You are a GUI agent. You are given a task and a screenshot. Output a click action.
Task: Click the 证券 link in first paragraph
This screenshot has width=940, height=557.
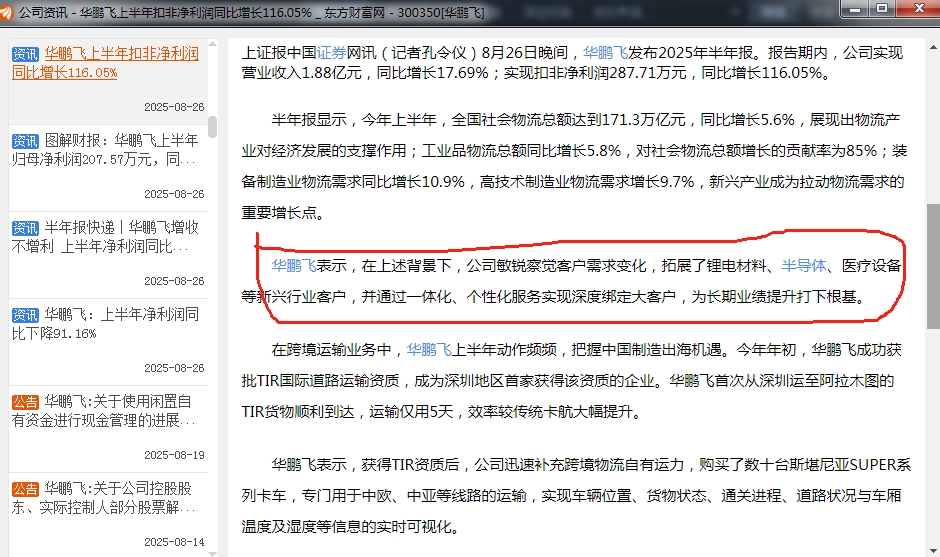click(x=332, y=53)
